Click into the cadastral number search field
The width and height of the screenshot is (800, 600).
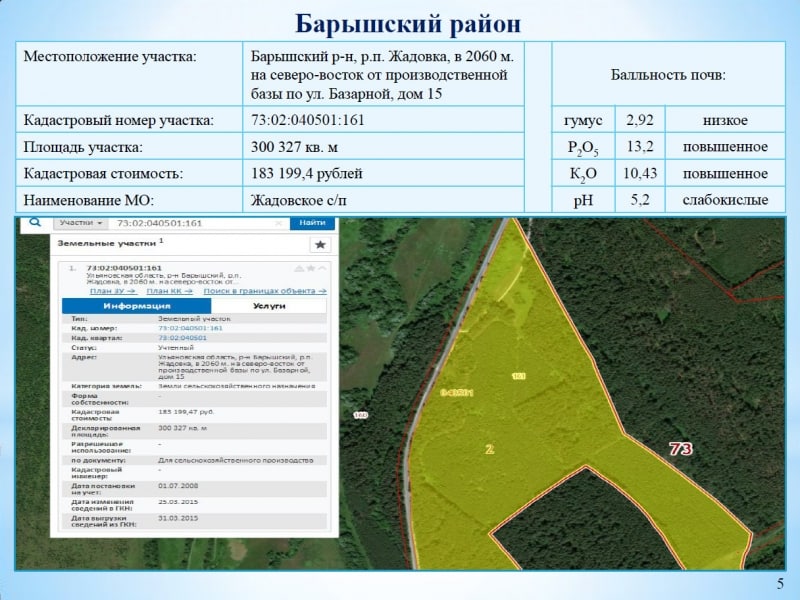coord(198,223)
